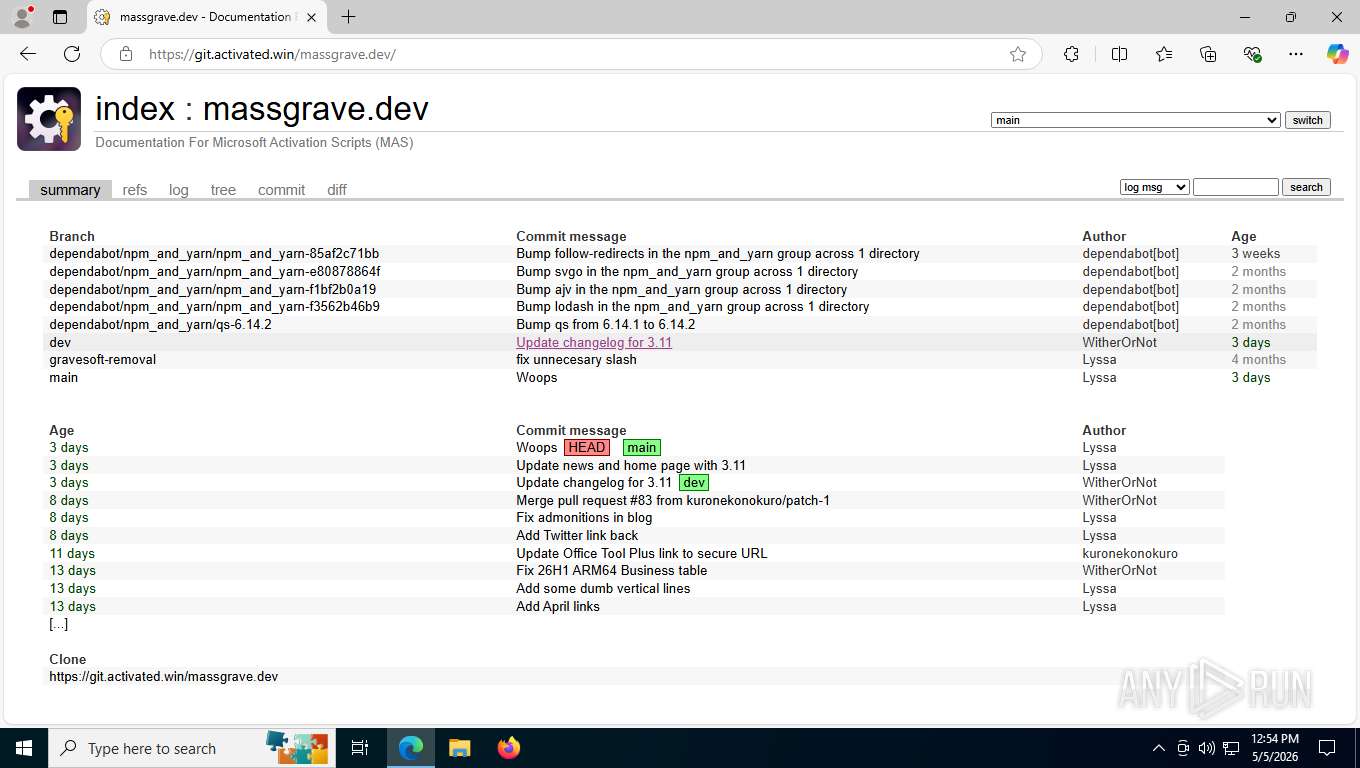The image size is (1360, 768).
Task: Launch File Explorer from the taskbar
Action: click(459, 748)
